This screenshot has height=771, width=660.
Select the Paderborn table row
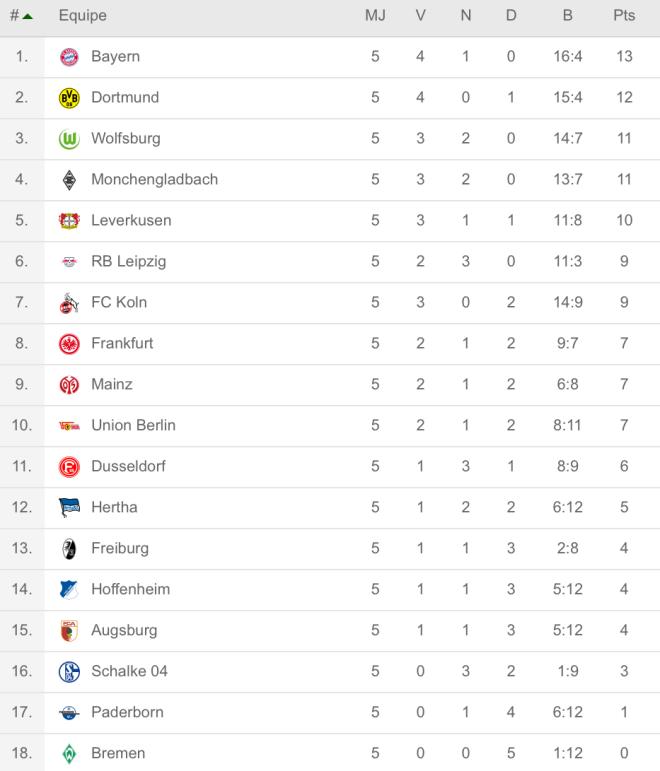pos(330,713)
